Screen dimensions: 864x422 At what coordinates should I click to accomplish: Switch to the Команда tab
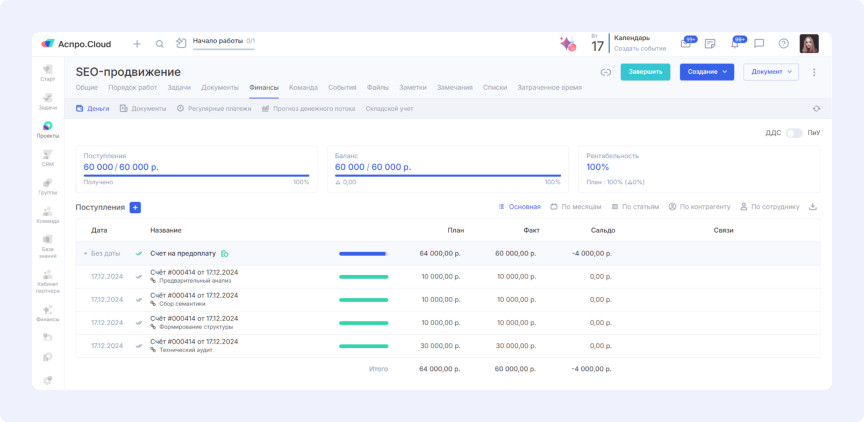coord(303,88)
